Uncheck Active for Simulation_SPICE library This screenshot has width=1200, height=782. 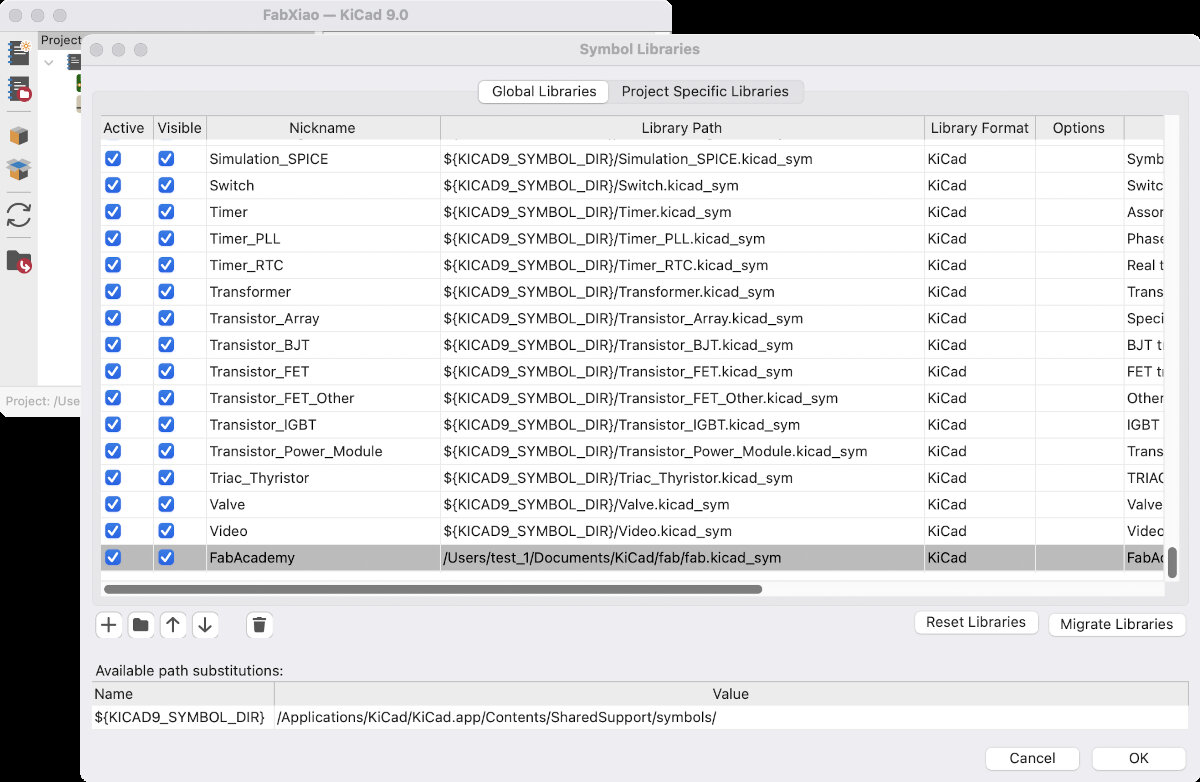tap(113, 159)
